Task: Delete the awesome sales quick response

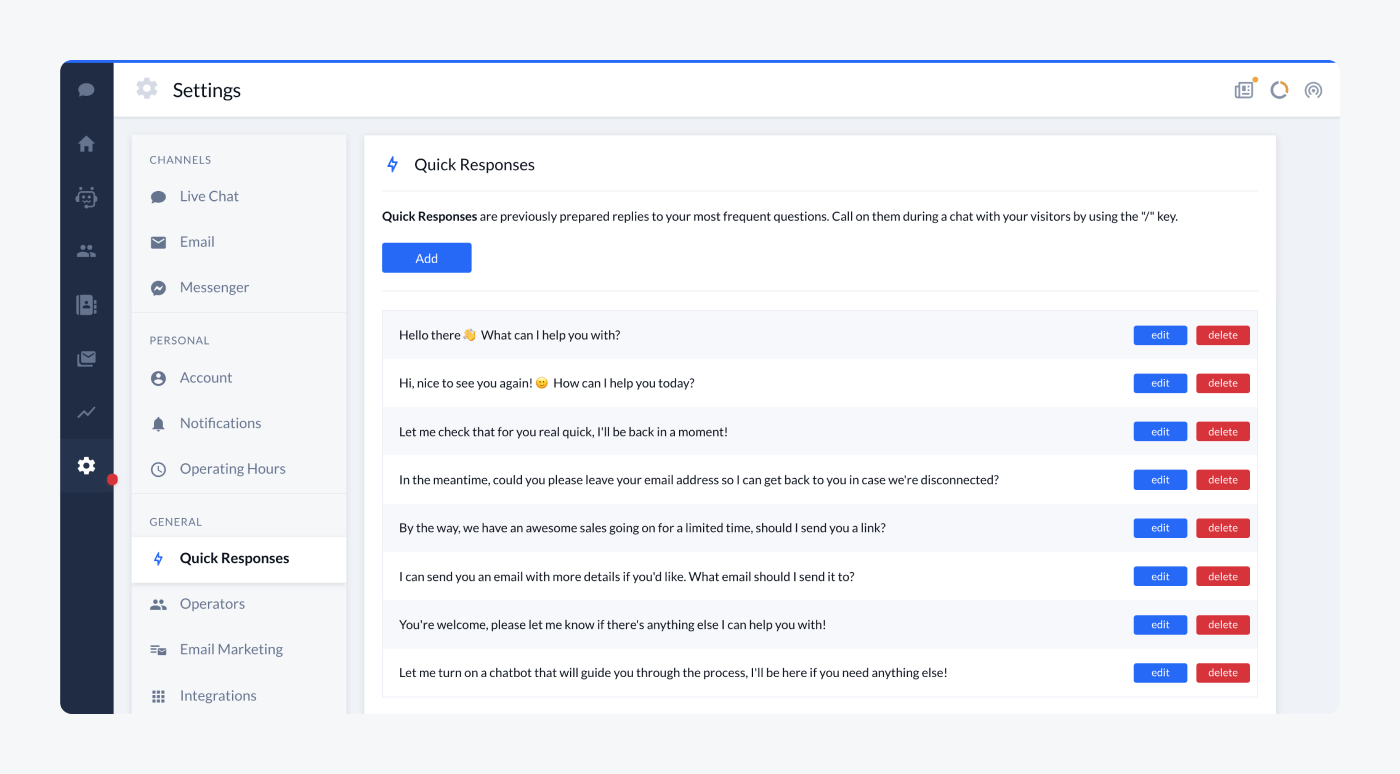Action: pyautogui.click(x=1222, y=527)
